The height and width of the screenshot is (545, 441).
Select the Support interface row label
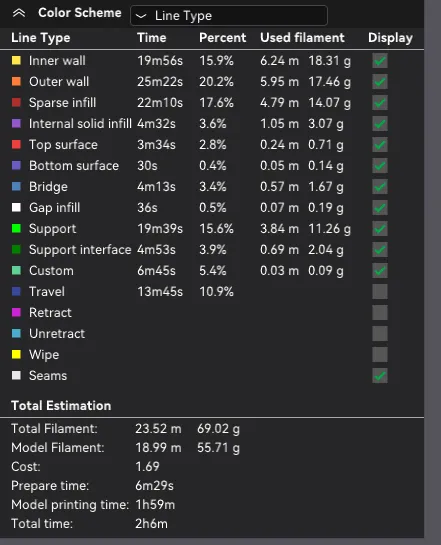tap(80, 250)
